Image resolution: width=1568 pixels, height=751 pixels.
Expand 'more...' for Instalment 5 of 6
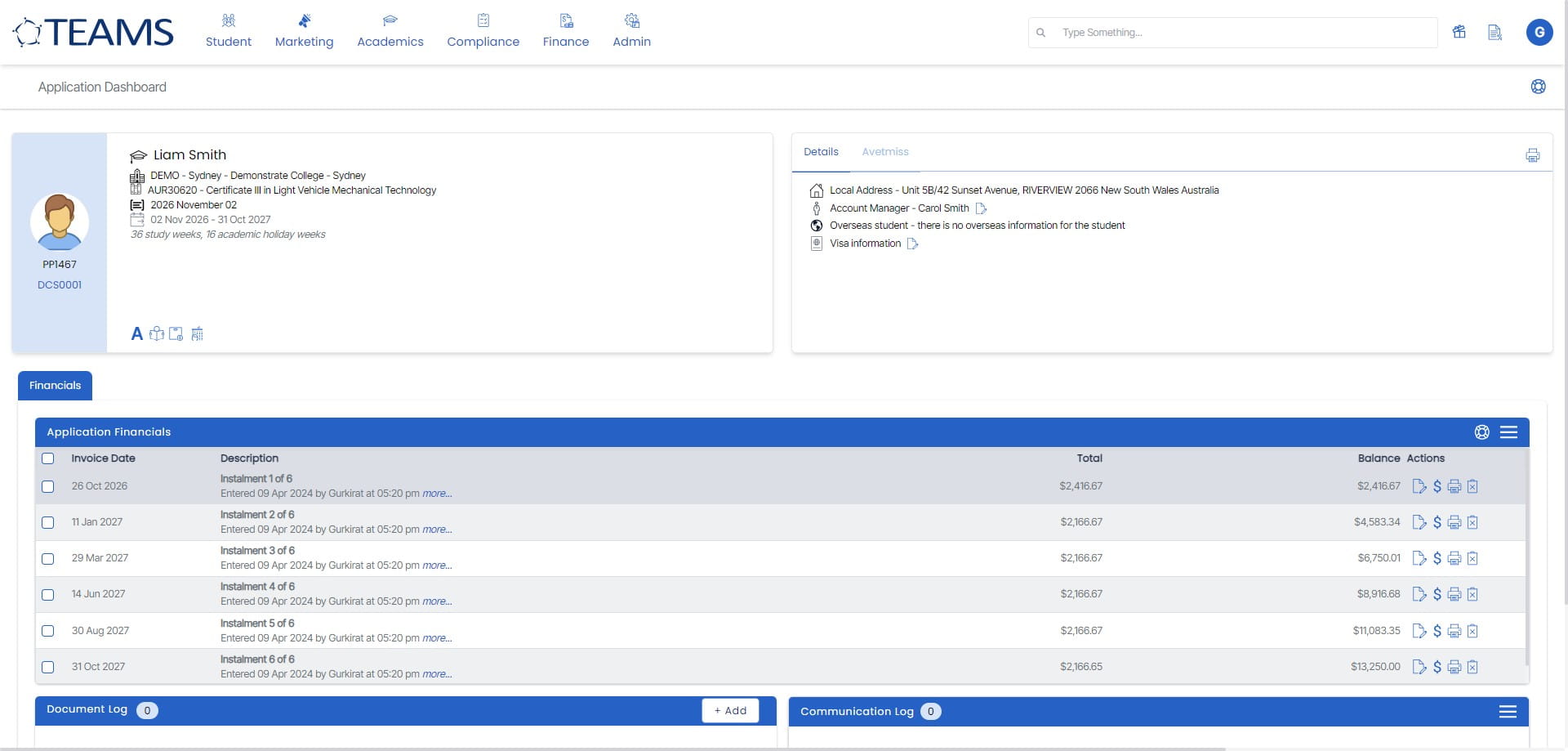coord(437,638)
